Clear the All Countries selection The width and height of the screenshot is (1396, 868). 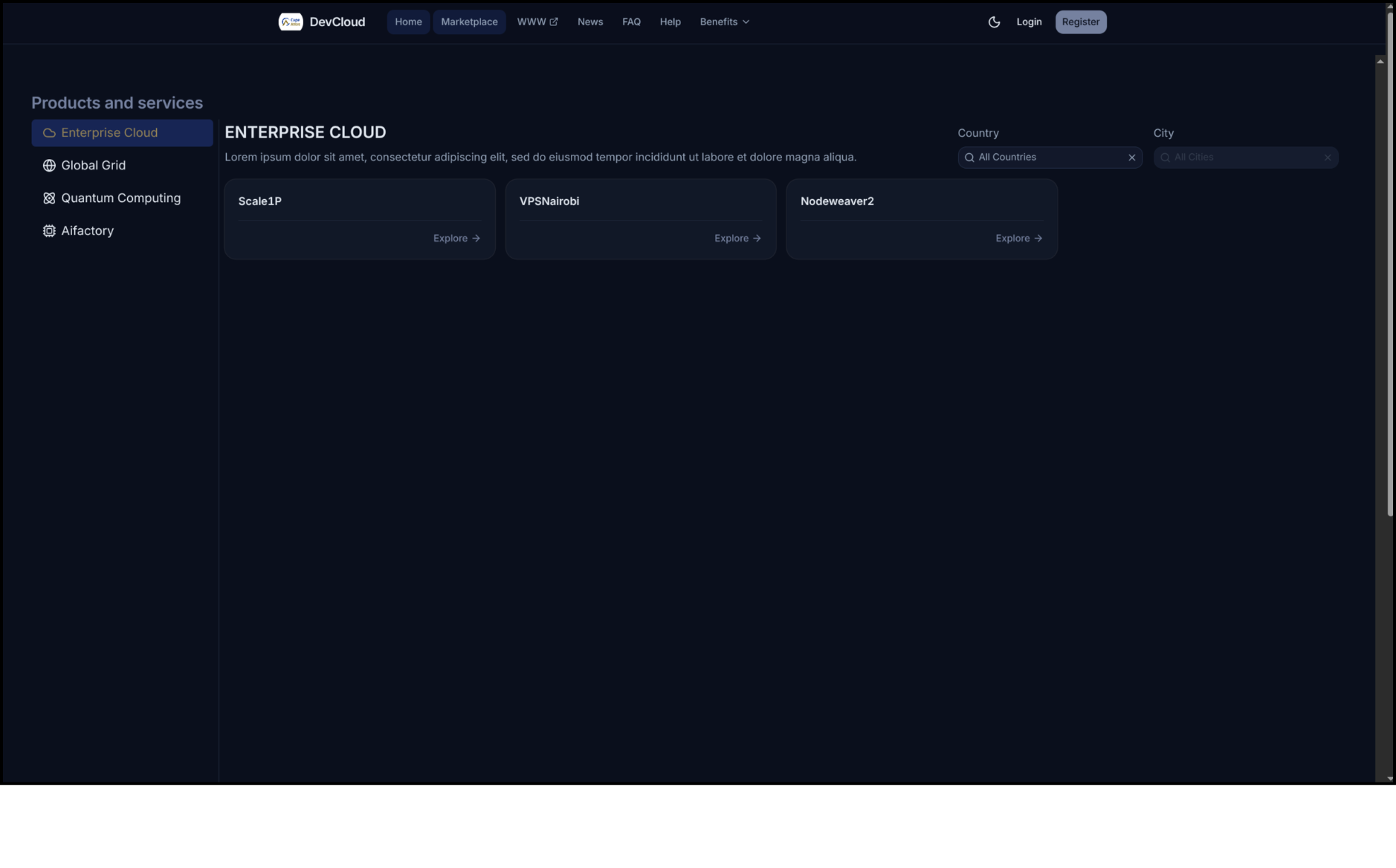(1132, 158)
